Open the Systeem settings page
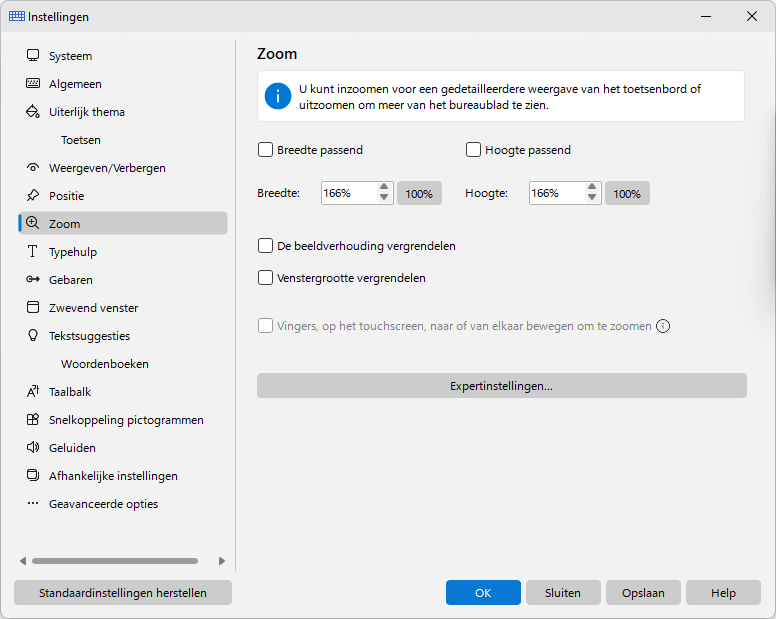The height and width of the screenshot is (619, 776). (123, 55)
